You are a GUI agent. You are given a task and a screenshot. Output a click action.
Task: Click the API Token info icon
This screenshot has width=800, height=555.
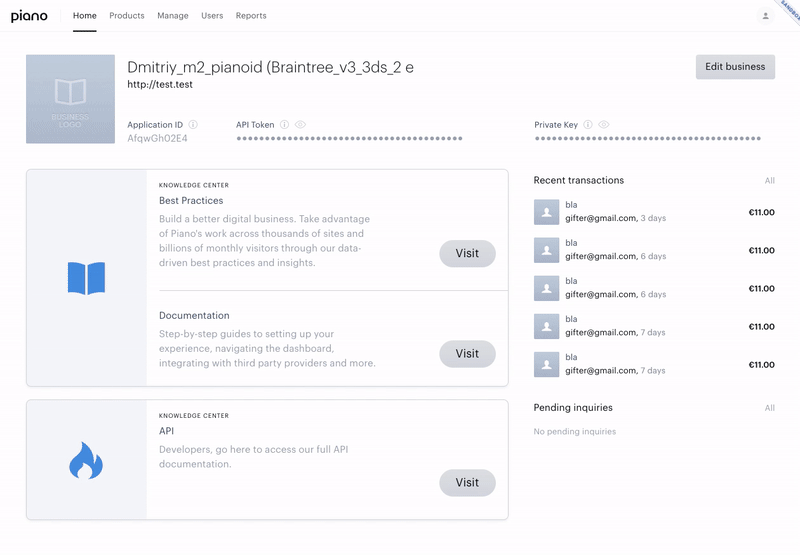pyautogui.click(x=284, y=124)
